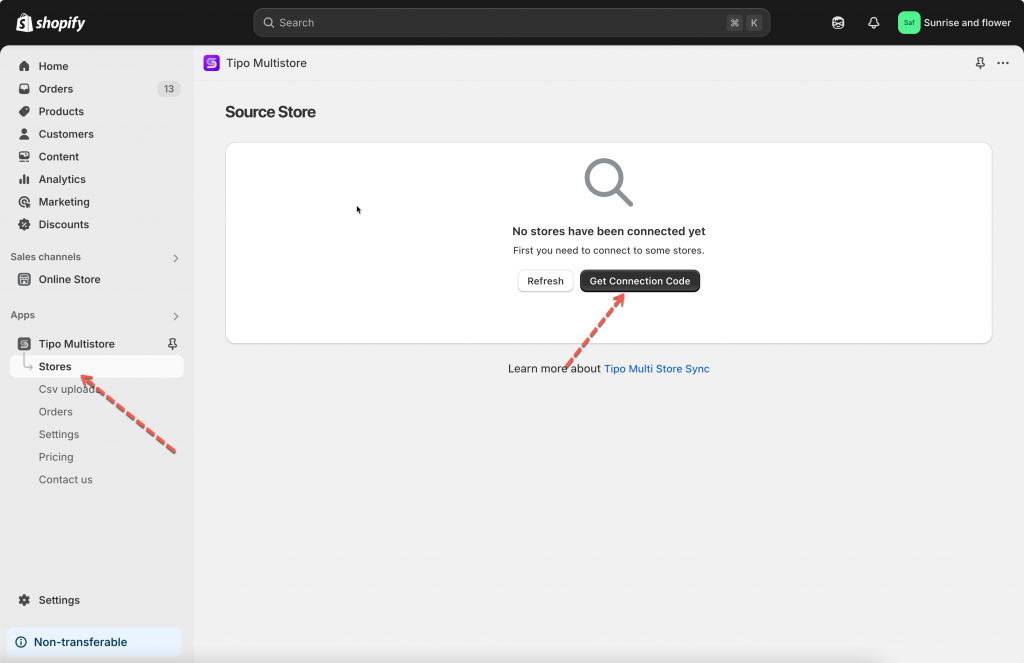Image resolution: width=1024 pixels, height=663 pixels.
Task: Pin the app using the header pin icon
Action: 980,63
